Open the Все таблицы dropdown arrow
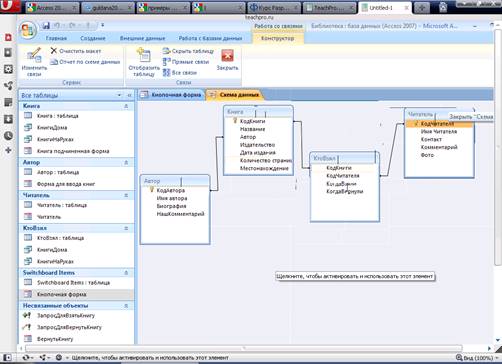 click(119, 95)
